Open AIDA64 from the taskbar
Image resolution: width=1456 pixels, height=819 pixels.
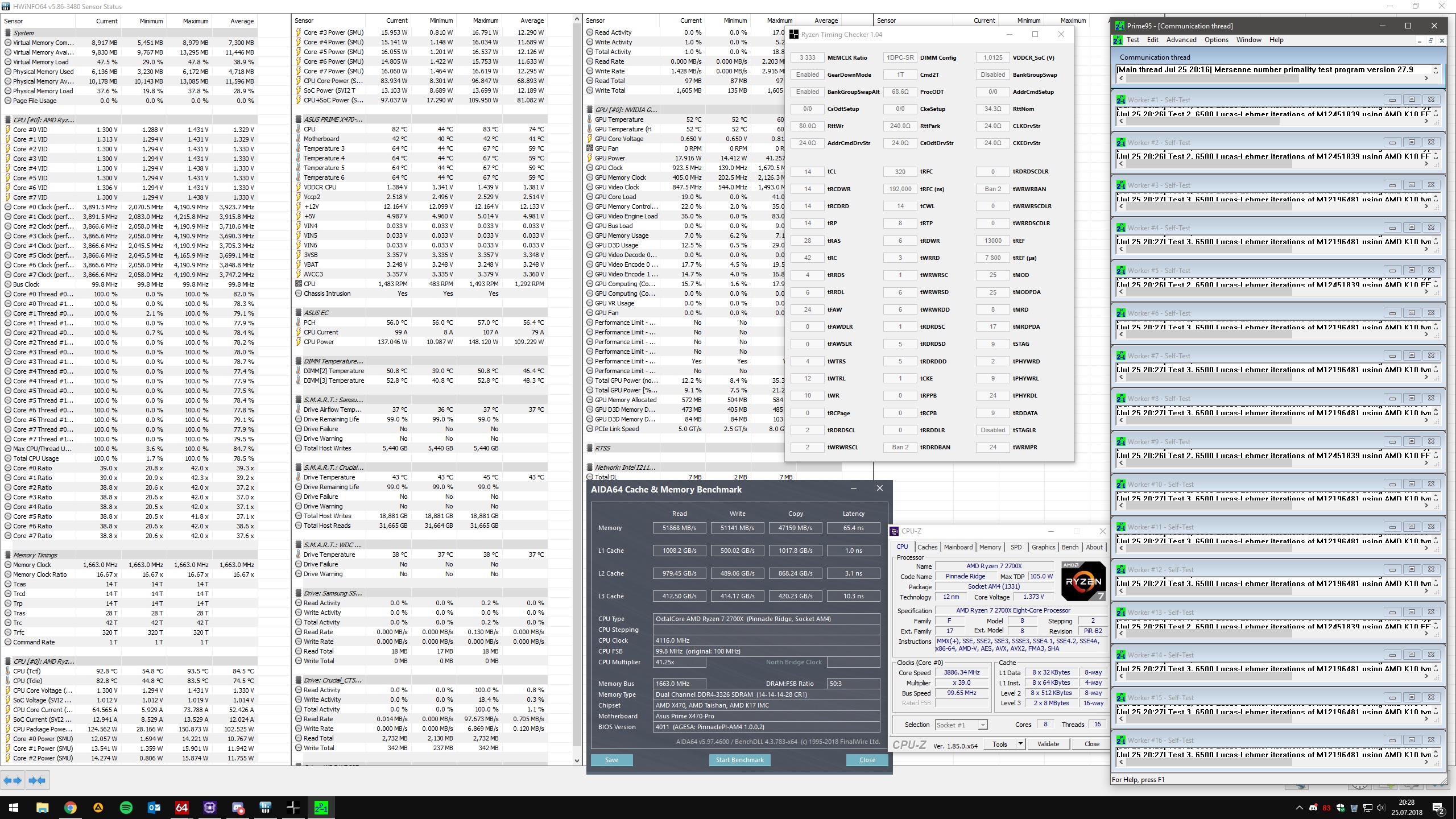coord(181,807)
